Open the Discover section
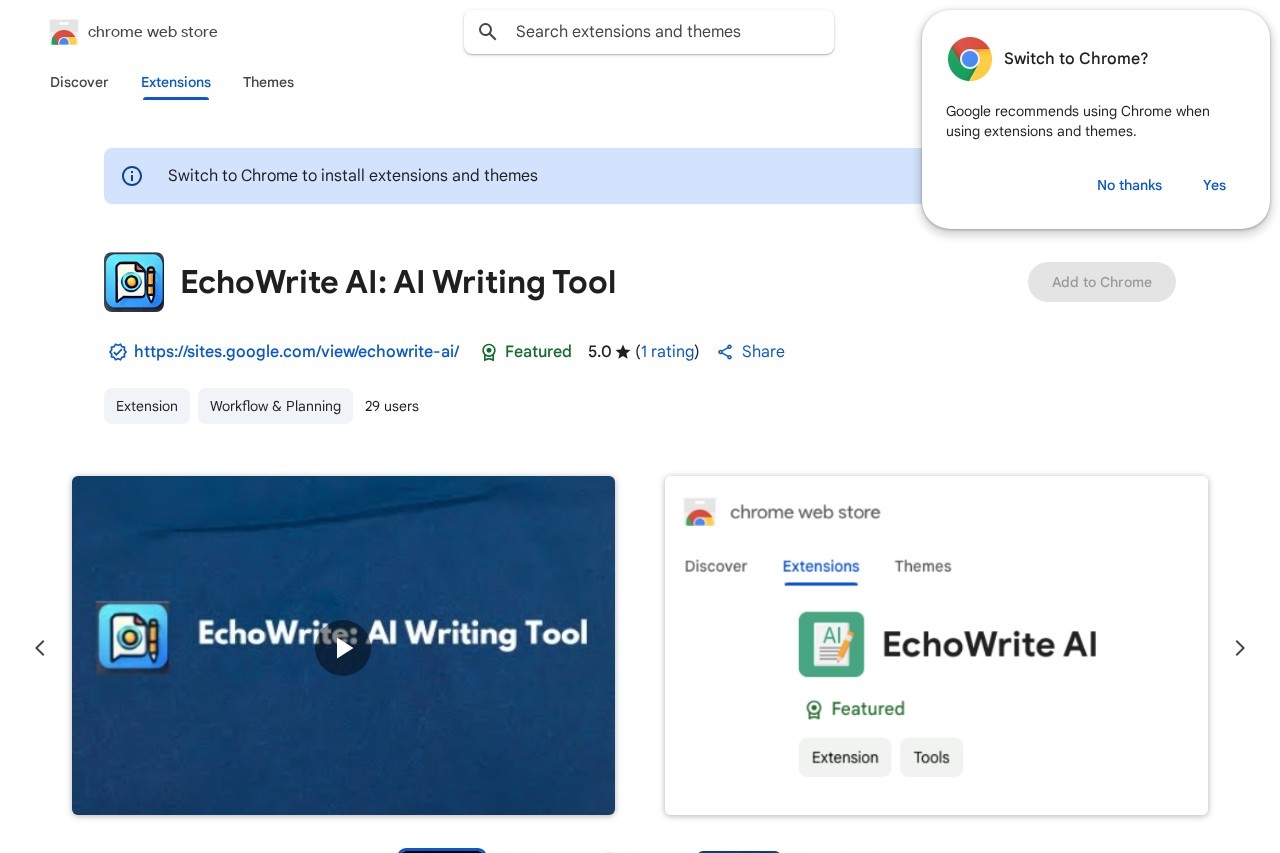Image resolution: width=1280 pixels, height=853 pixels. click(x=79, y=82)
